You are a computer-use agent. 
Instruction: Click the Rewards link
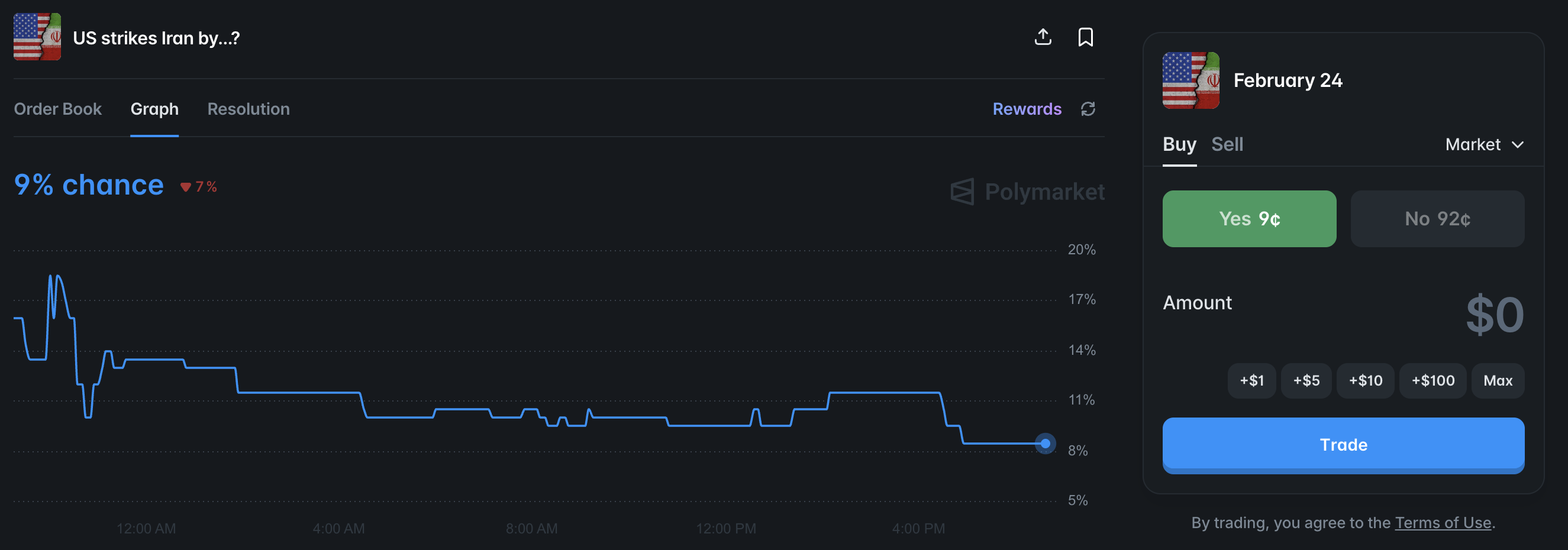pyautogui.click(x=1027, y=109)
